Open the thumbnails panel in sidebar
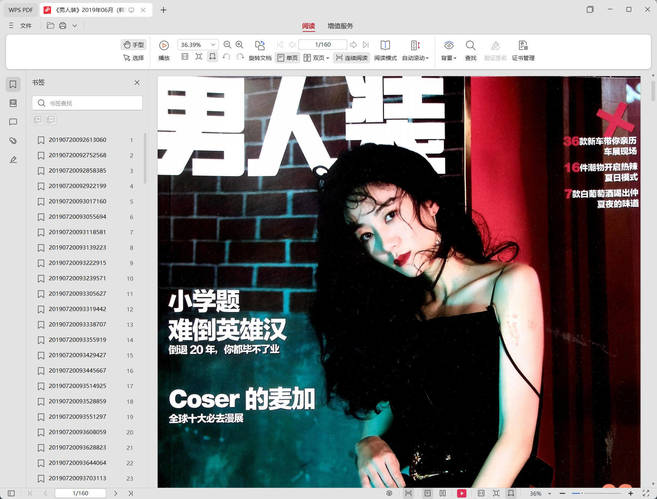Viewport: 657px width, 499px height. 13,103
